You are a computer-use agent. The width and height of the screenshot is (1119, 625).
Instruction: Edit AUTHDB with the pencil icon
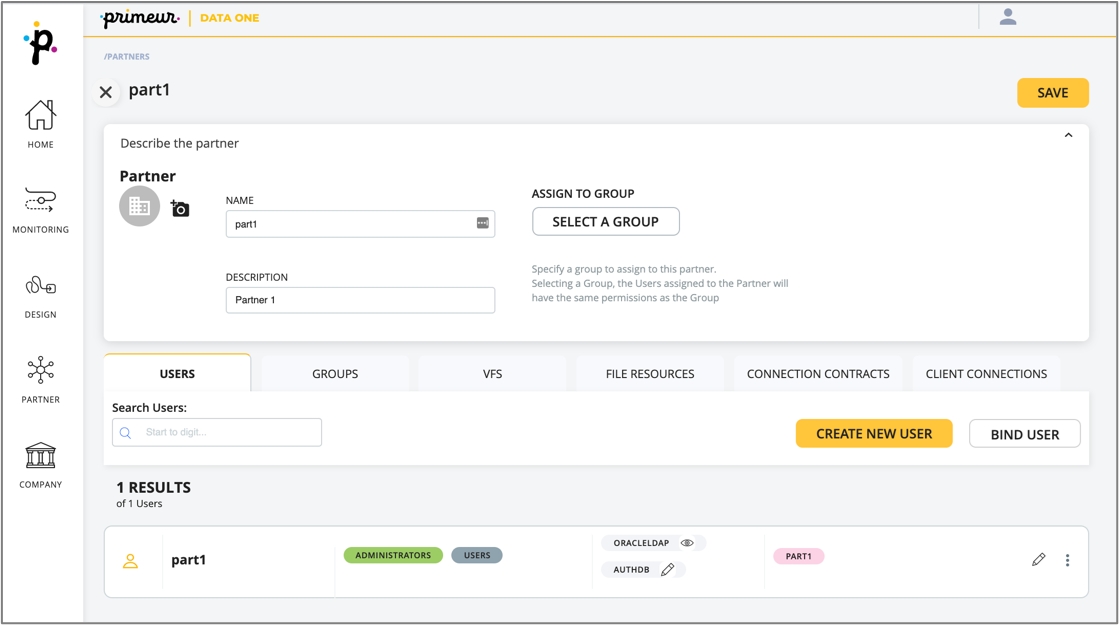coord(667,570)
